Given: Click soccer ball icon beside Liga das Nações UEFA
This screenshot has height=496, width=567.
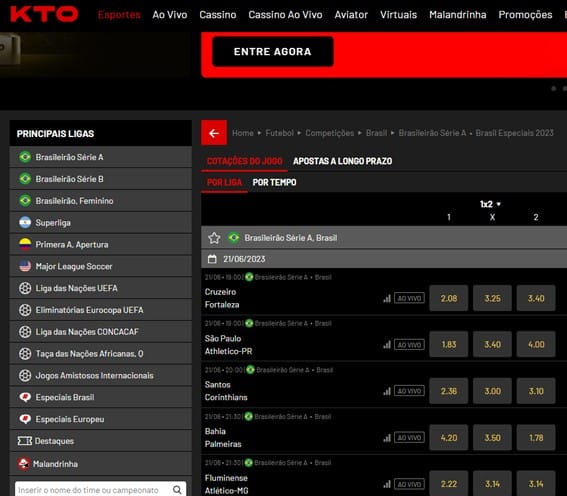Looking at the screenshot, I should click(25, 288).
